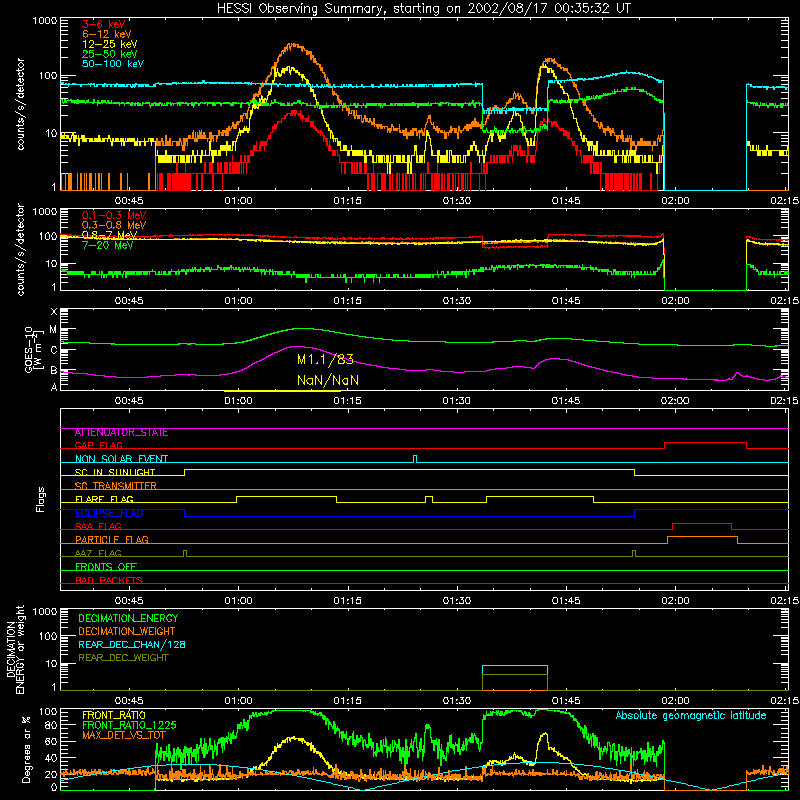Click the MAX_DET_VS_TOT legend label
Image resolution: width=800 pixels, height=800 pixels.
pyautogui.click(x=124, y=735)
